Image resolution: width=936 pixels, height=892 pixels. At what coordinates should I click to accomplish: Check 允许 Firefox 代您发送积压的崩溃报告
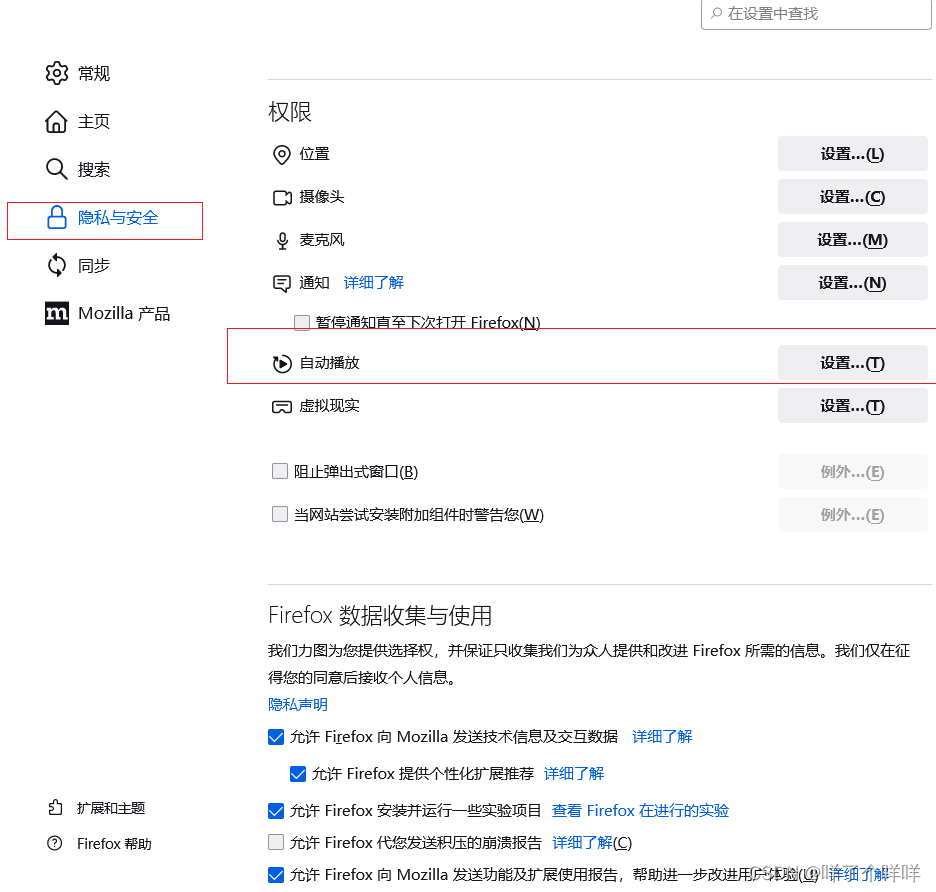pyautogui.click(x=276, y=842)
